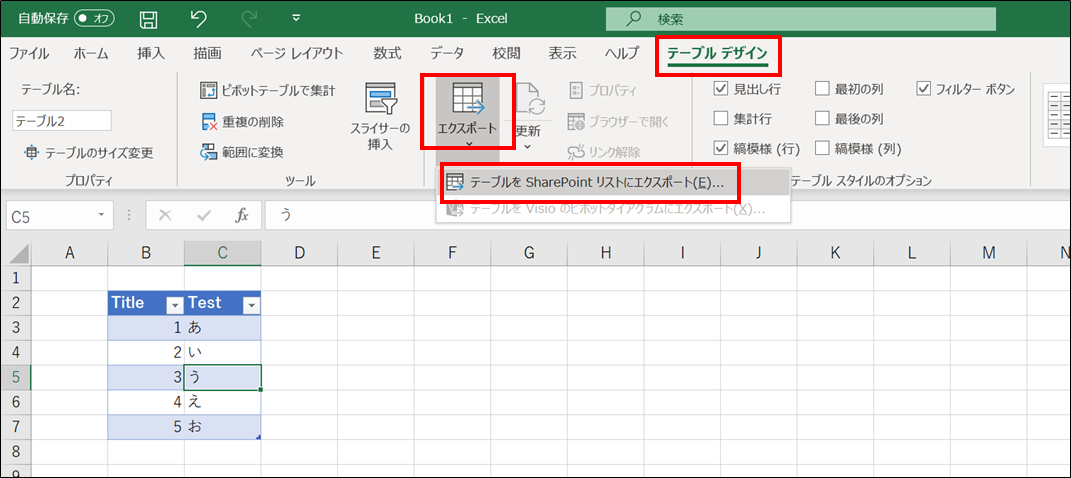Open the 描画 tab
Viewport: 1071px width, 478px height.
click(207, 53)
